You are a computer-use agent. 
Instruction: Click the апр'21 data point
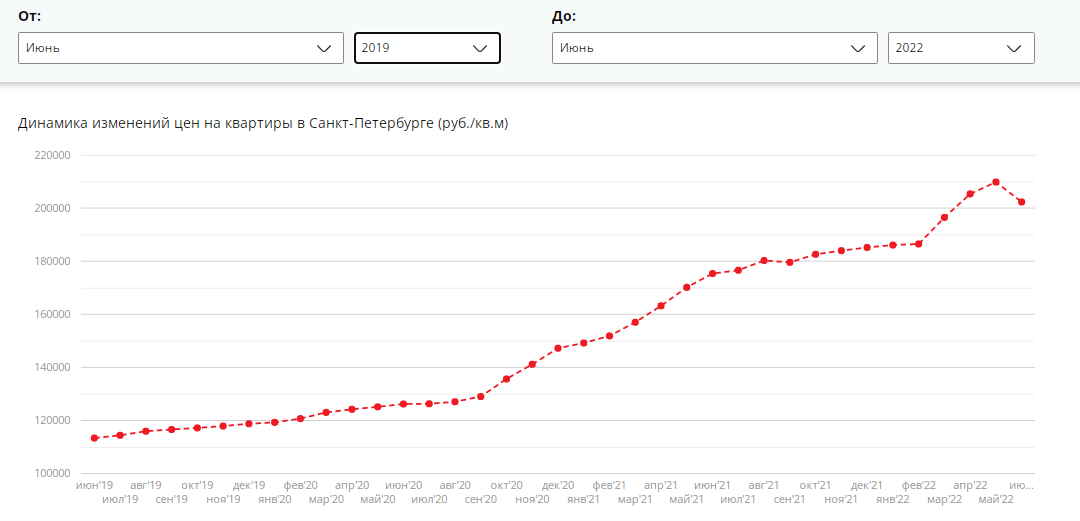(661, 305)
